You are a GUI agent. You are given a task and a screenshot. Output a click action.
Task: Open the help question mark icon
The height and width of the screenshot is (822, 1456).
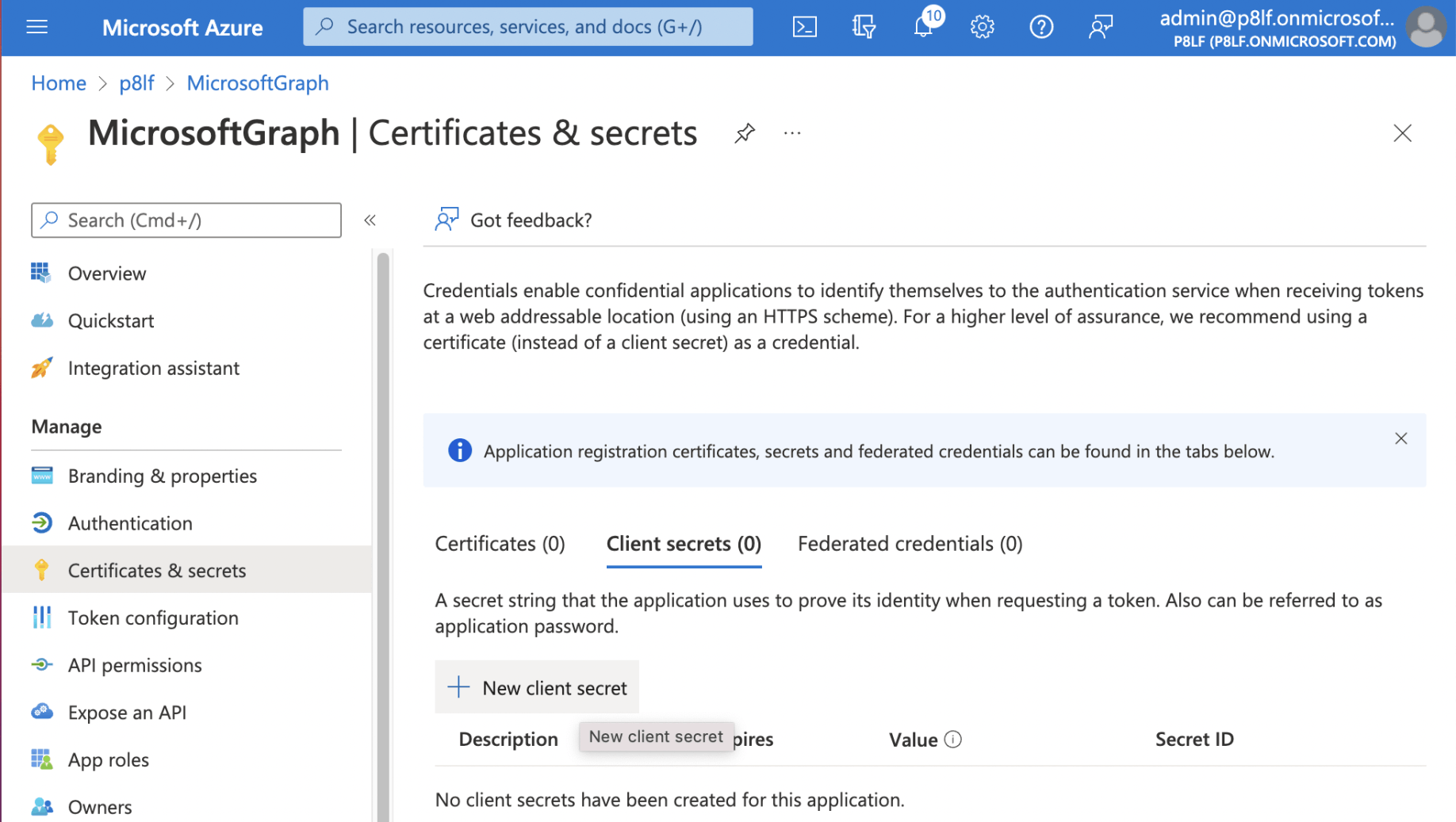coord(1040,27)
